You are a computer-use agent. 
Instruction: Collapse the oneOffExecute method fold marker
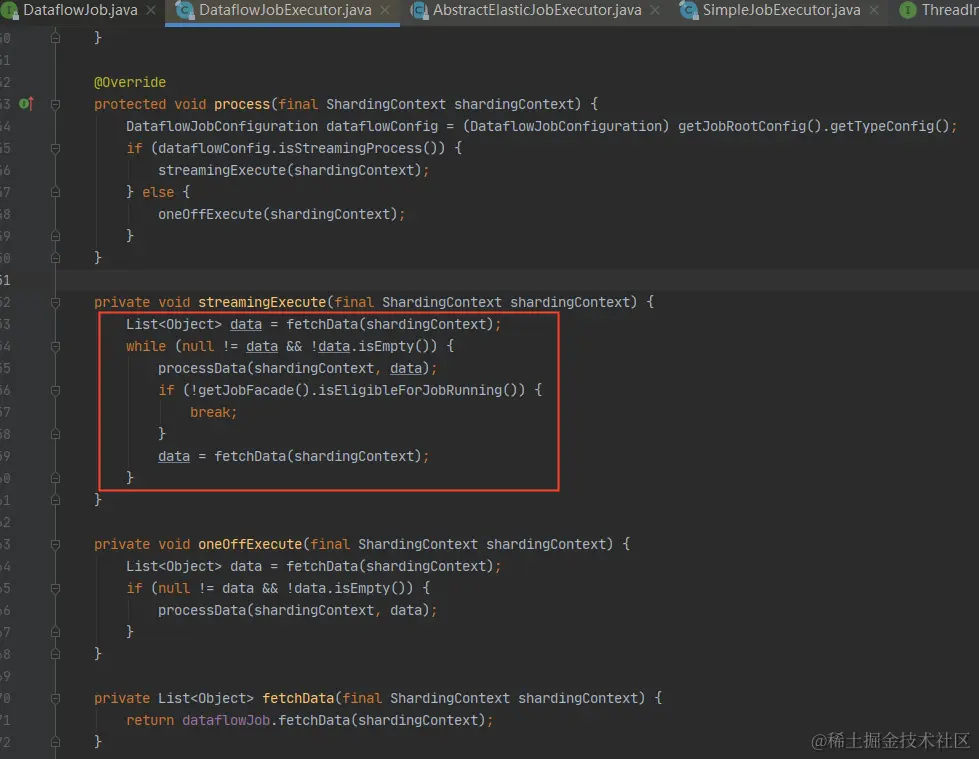(55, 544)
